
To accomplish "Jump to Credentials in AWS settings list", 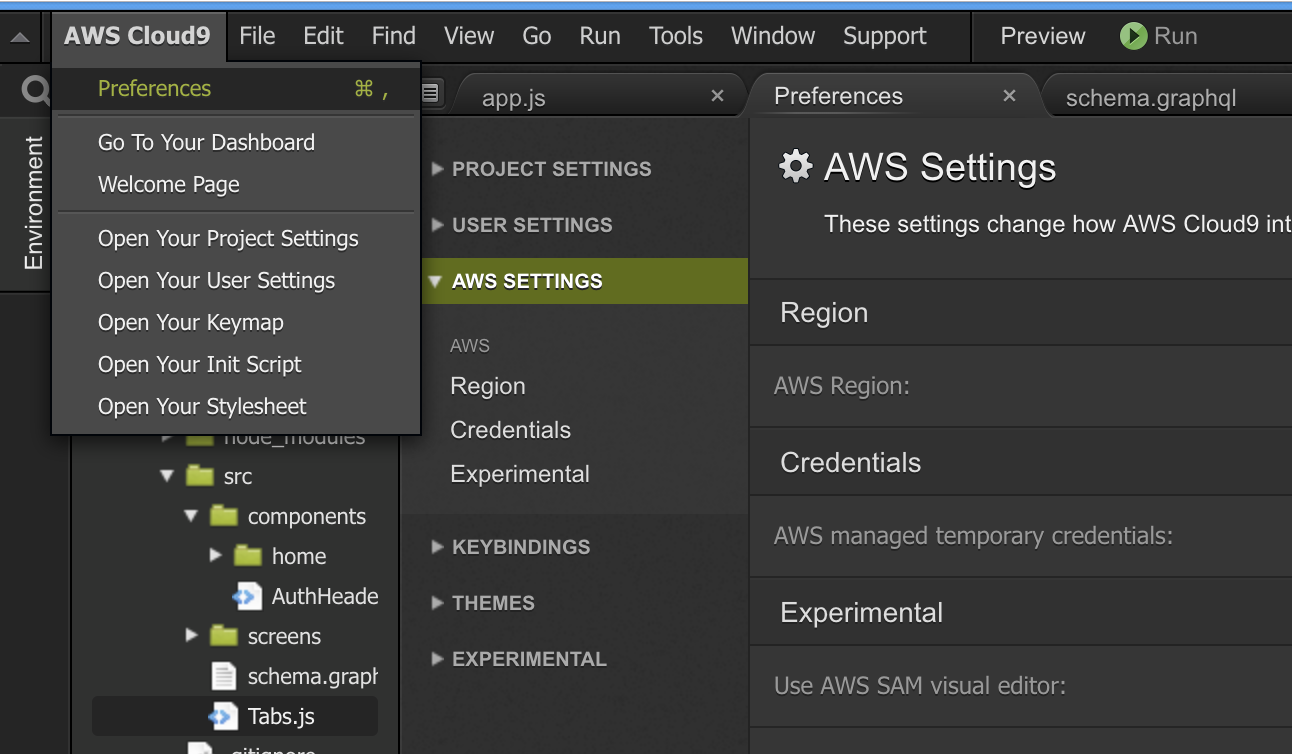I will (x=510, y=430).
